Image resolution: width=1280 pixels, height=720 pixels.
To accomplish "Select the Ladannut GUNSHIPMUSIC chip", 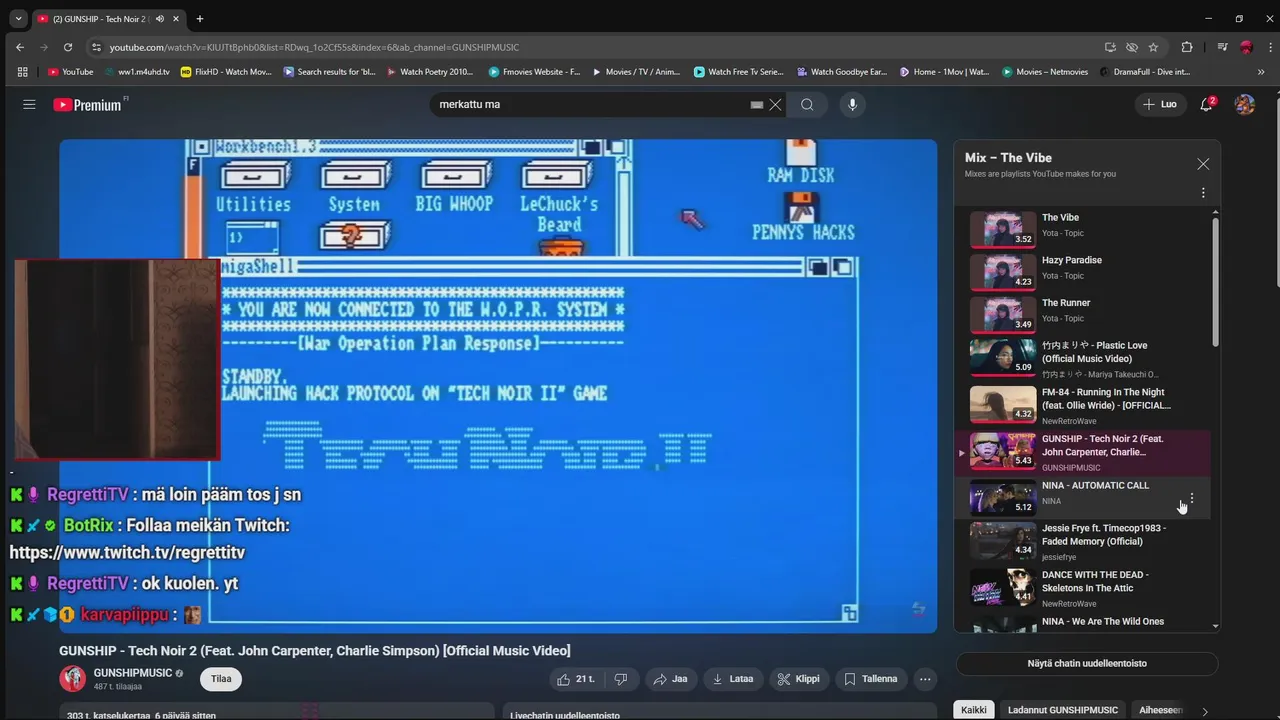I will pos(1062,710).
